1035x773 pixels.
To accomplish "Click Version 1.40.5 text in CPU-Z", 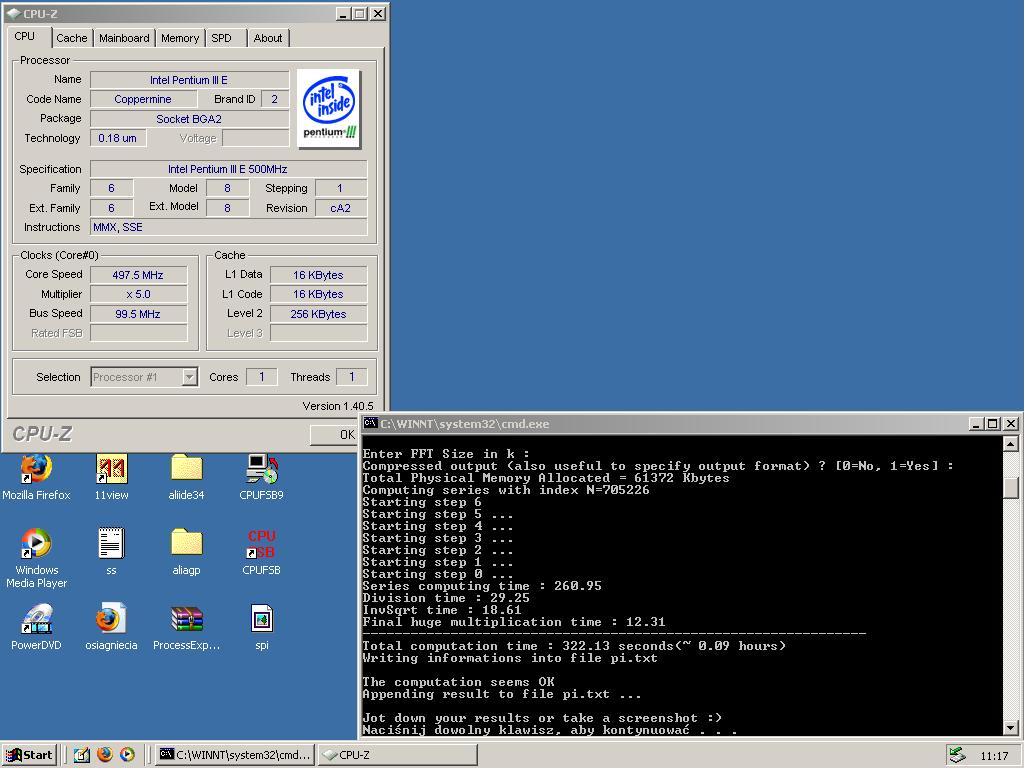I will pyautogui.click(x=337, y=406).
